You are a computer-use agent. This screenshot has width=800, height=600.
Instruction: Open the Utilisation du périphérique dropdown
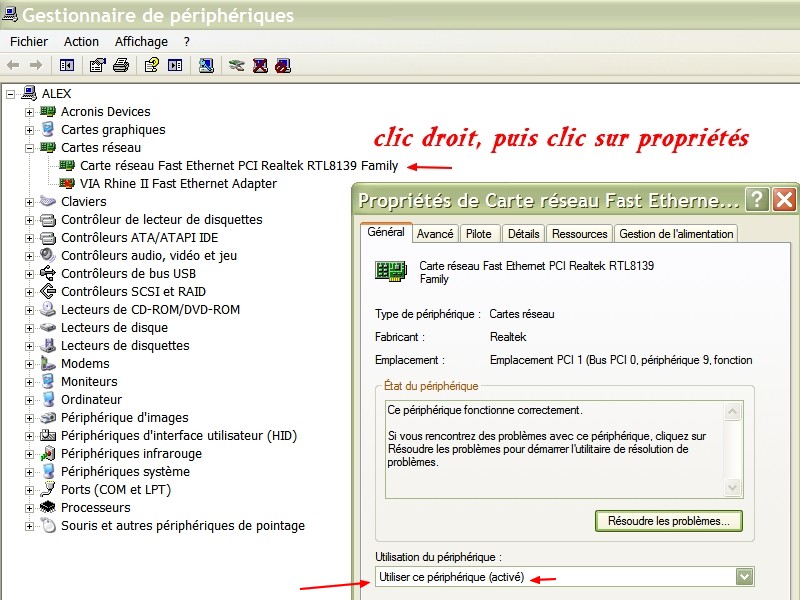coord(744,577)
